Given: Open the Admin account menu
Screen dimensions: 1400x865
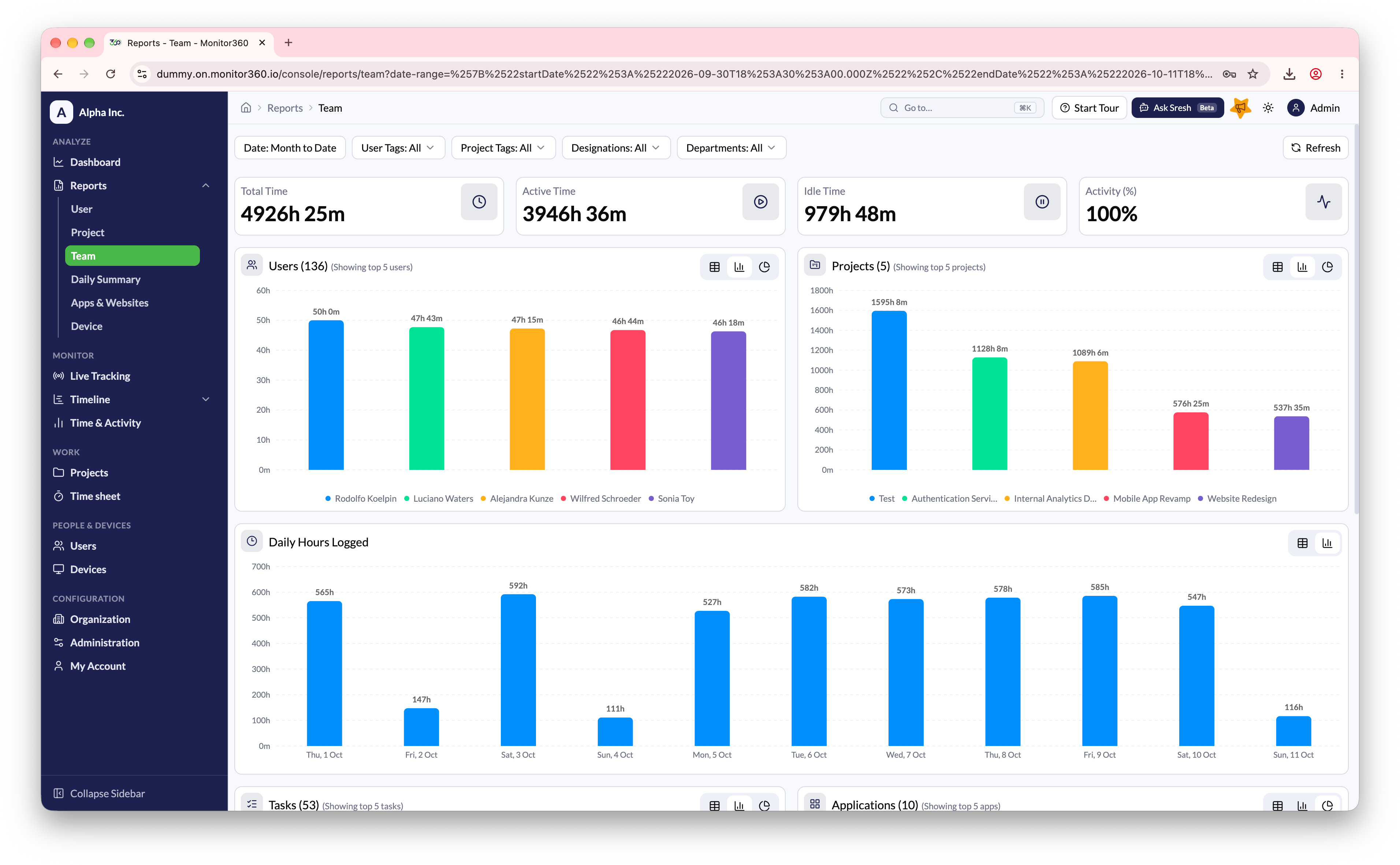Looking at the screenshot, I should click(1314, 108).
